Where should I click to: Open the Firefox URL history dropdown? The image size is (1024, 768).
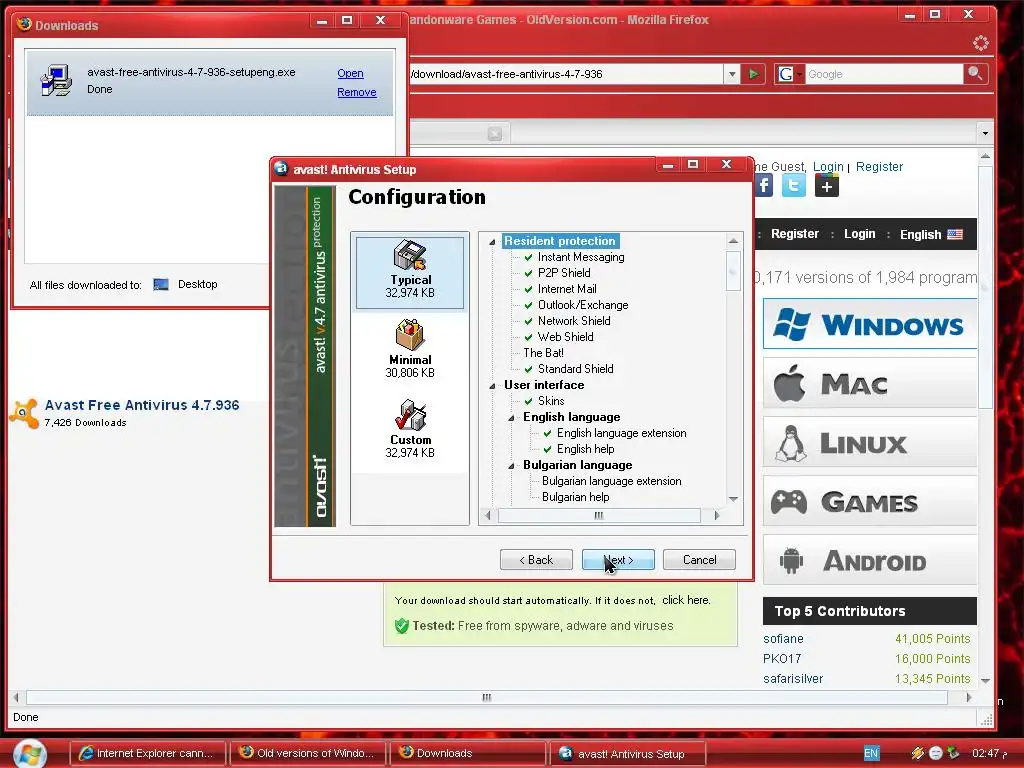731,74
